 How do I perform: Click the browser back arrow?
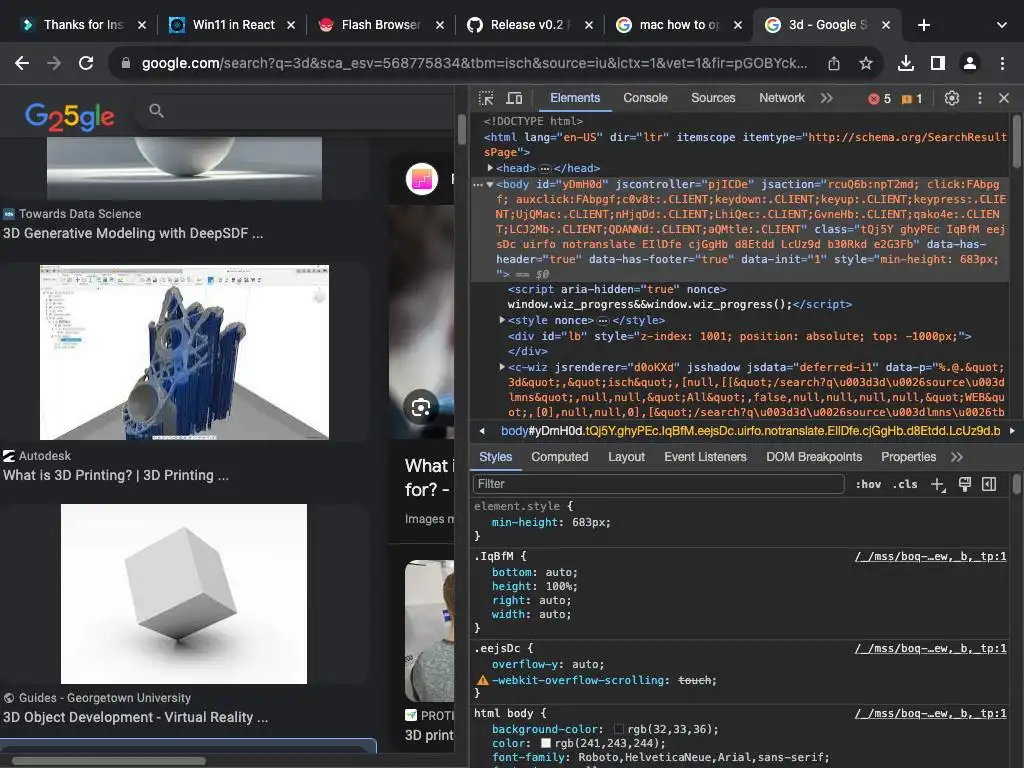[x=22, y=63]
